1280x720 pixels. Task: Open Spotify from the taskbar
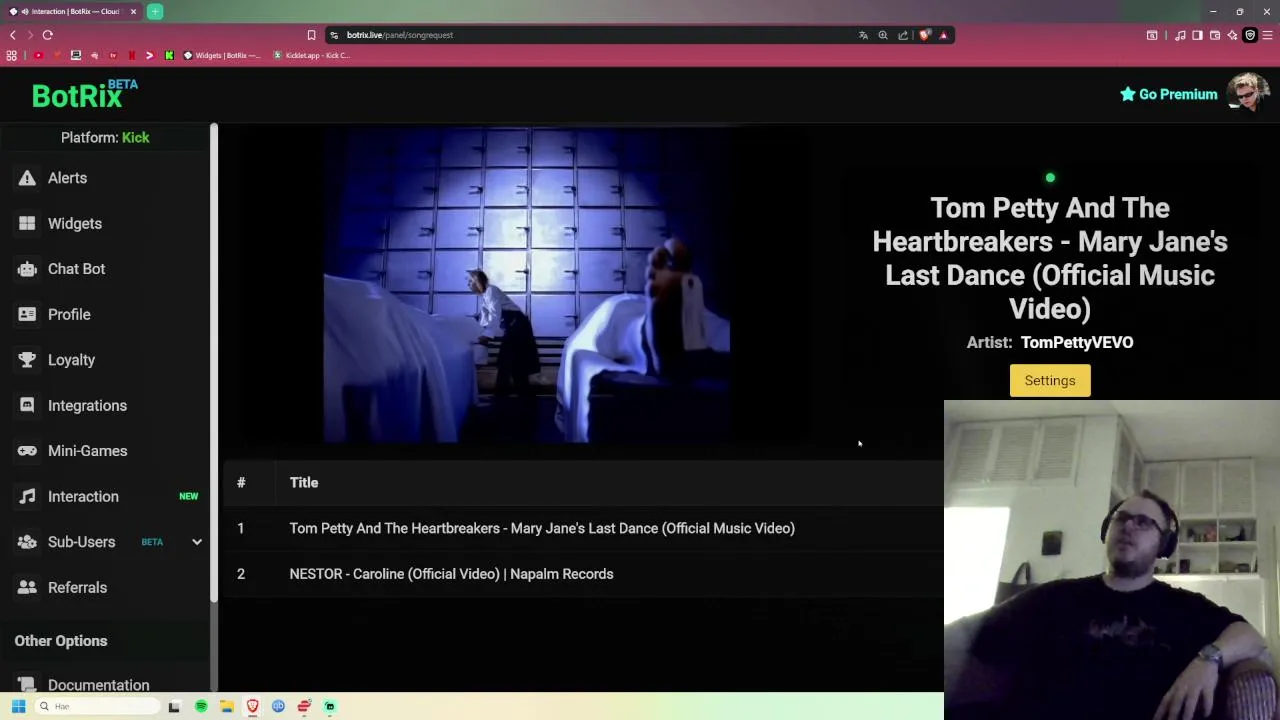pyautogui.click(x=201, y=706)
